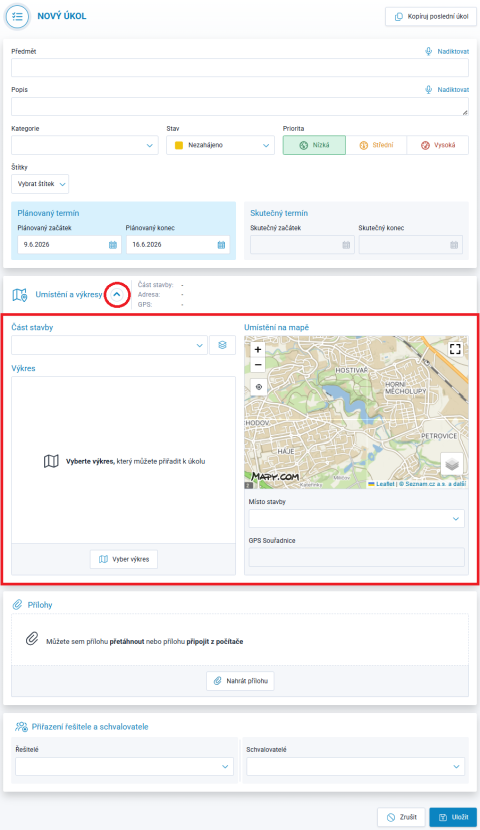Set priority to Střední
This screenshot has height=830, width=480.
coord(376,145)
